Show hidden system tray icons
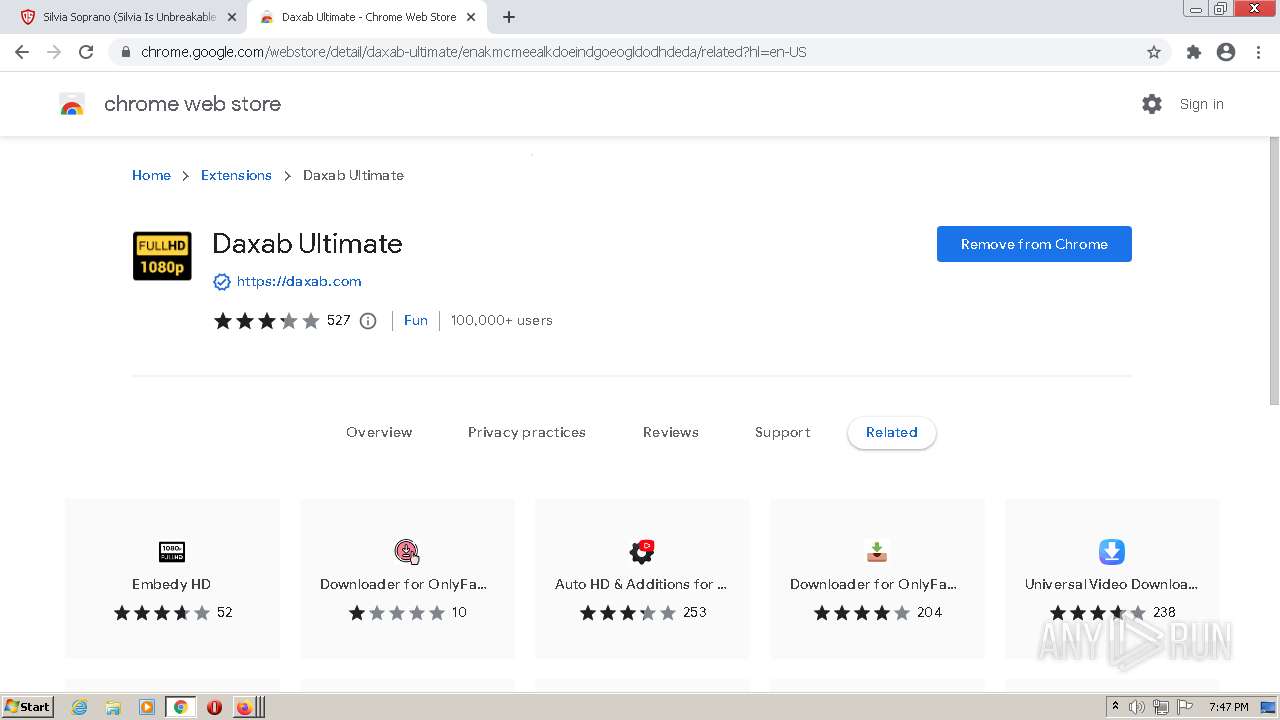1280x720 pixels. tap(1115, 706)
